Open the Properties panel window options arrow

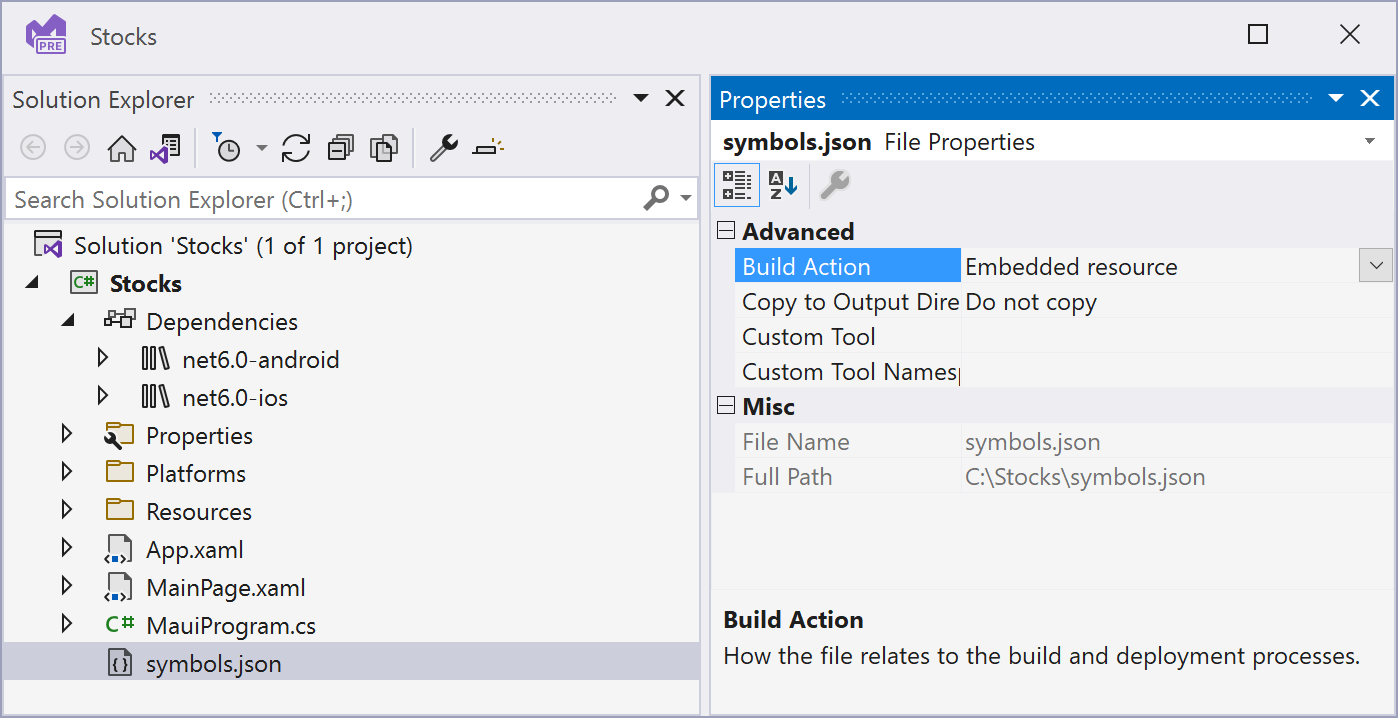coord(1336,98)
